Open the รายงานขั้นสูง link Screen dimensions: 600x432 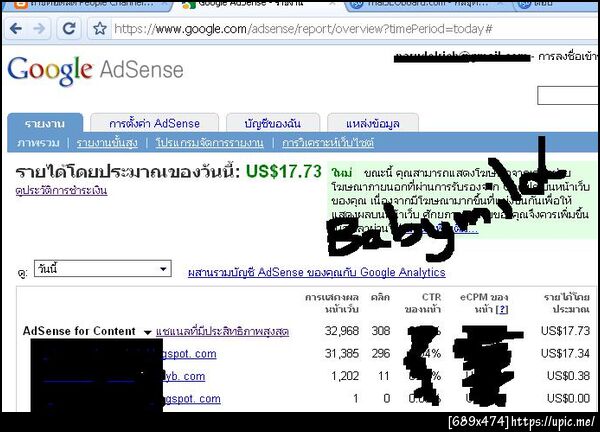tap(107, 143)
